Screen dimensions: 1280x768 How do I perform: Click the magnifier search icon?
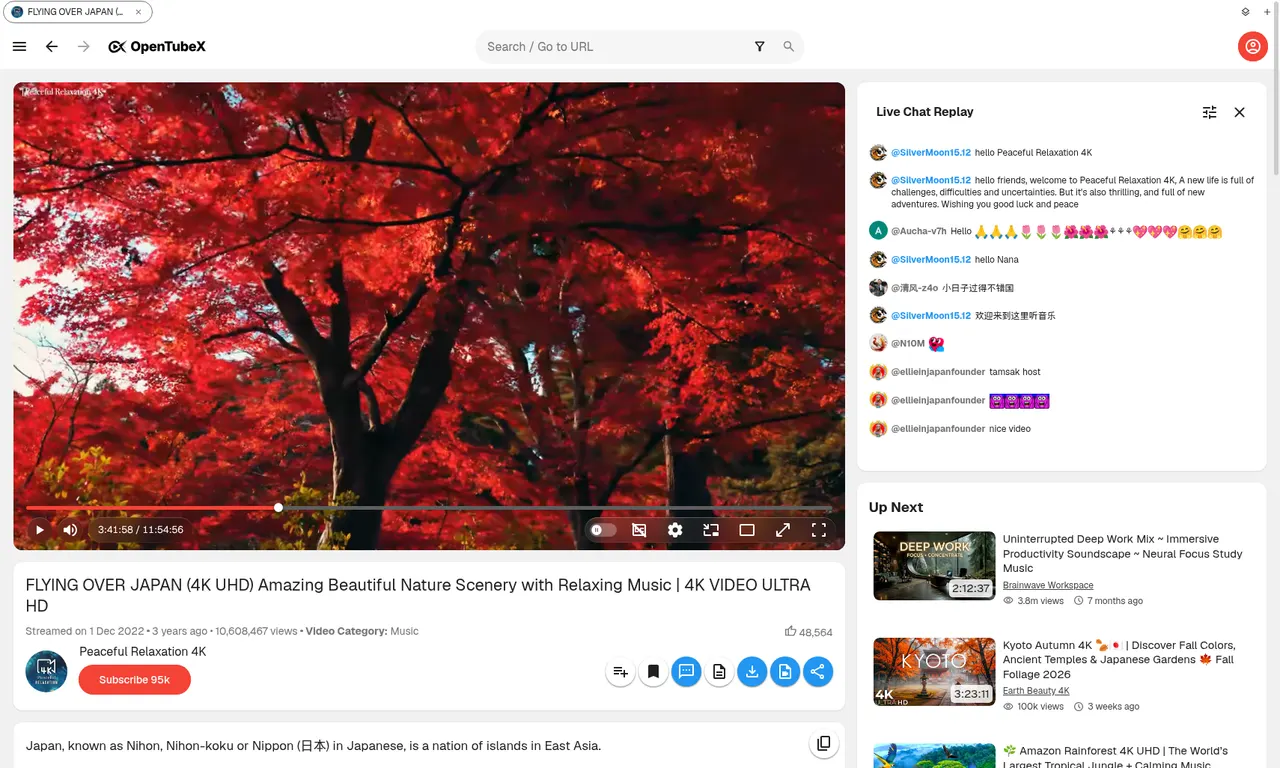[789, 47]
